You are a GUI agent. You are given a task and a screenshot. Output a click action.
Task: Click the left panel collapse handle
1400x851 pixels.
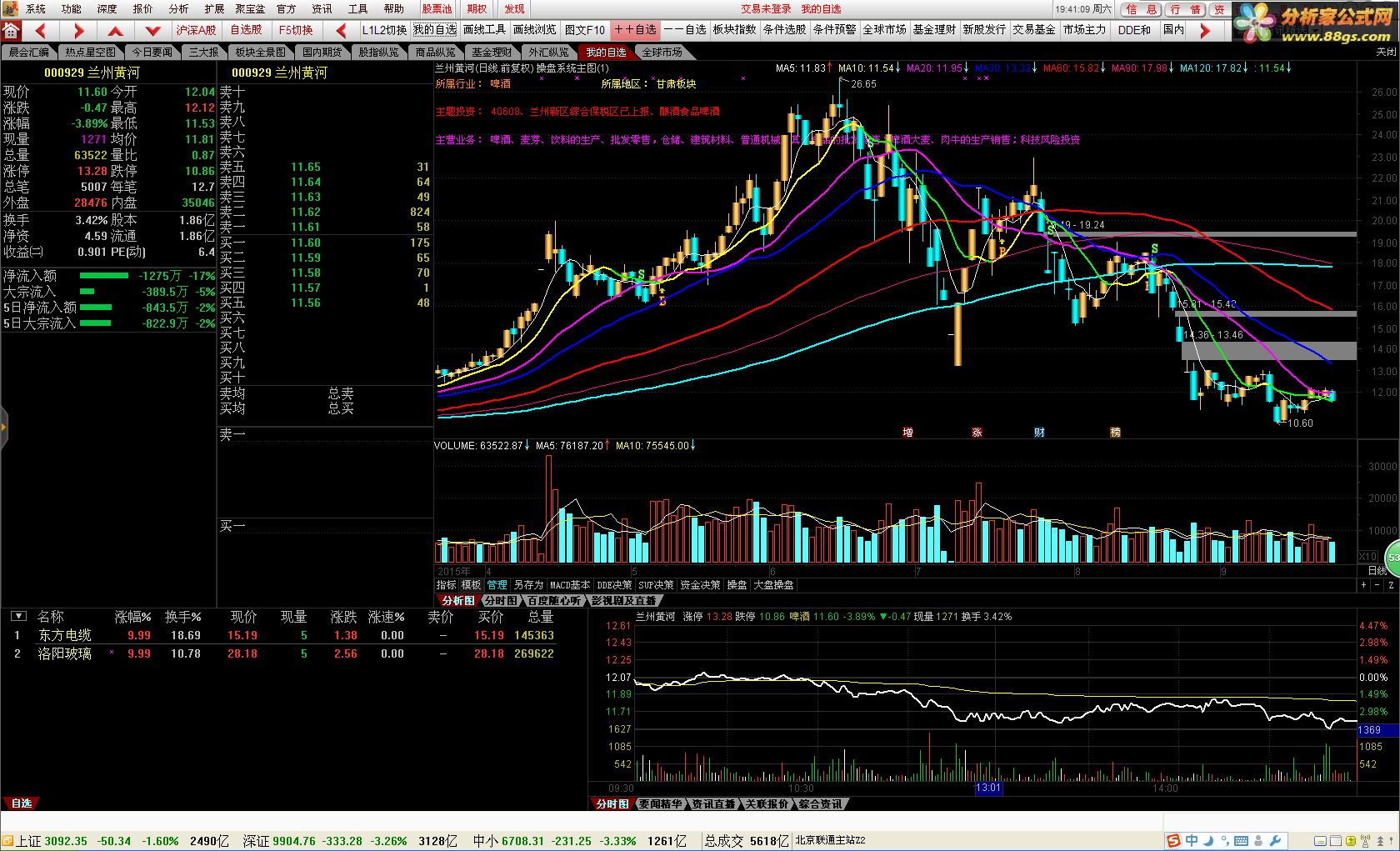click(3, 428)
